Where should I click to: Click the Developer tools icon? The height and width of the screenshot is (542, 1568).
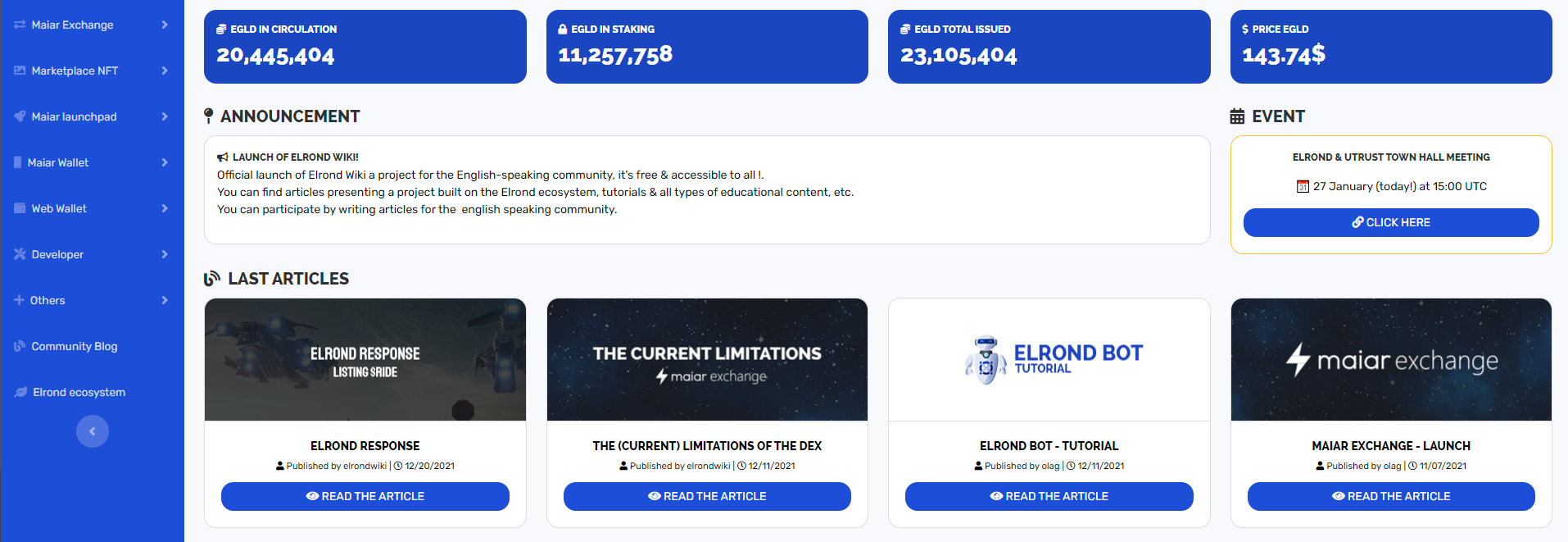[20, 254]
